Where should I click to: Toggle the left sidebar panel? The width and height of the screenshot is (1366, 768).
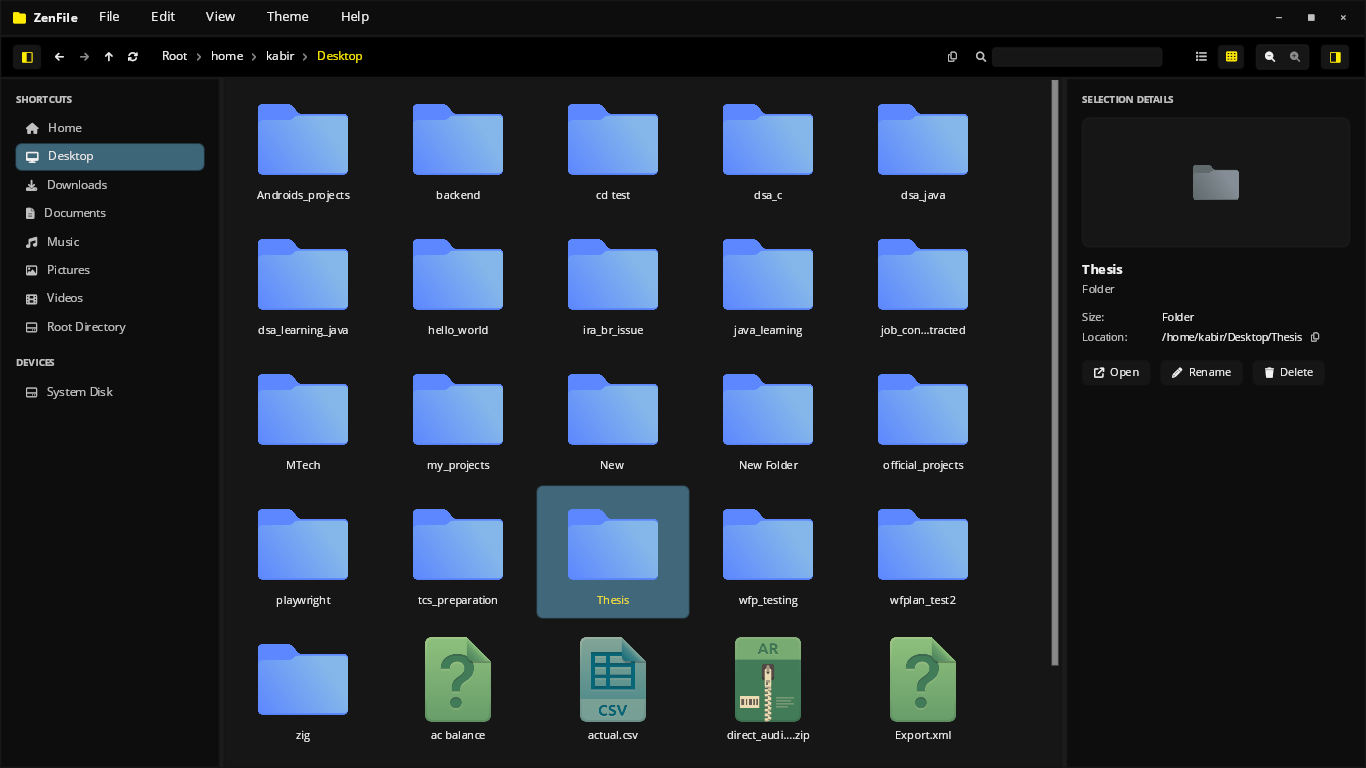click(x=27, y=57)
